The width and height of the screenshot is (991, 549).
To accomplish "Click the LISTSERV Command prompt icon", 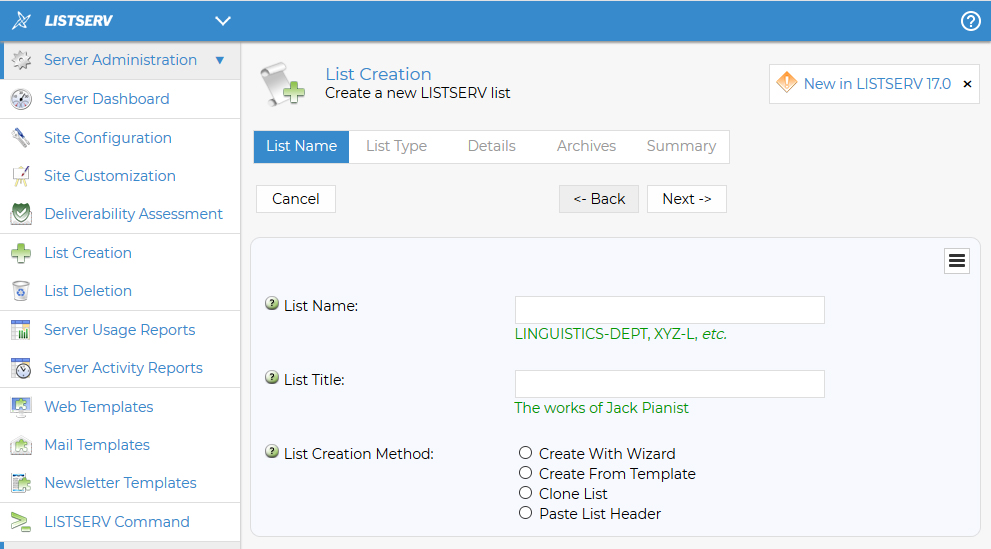I will coord(21,522).
